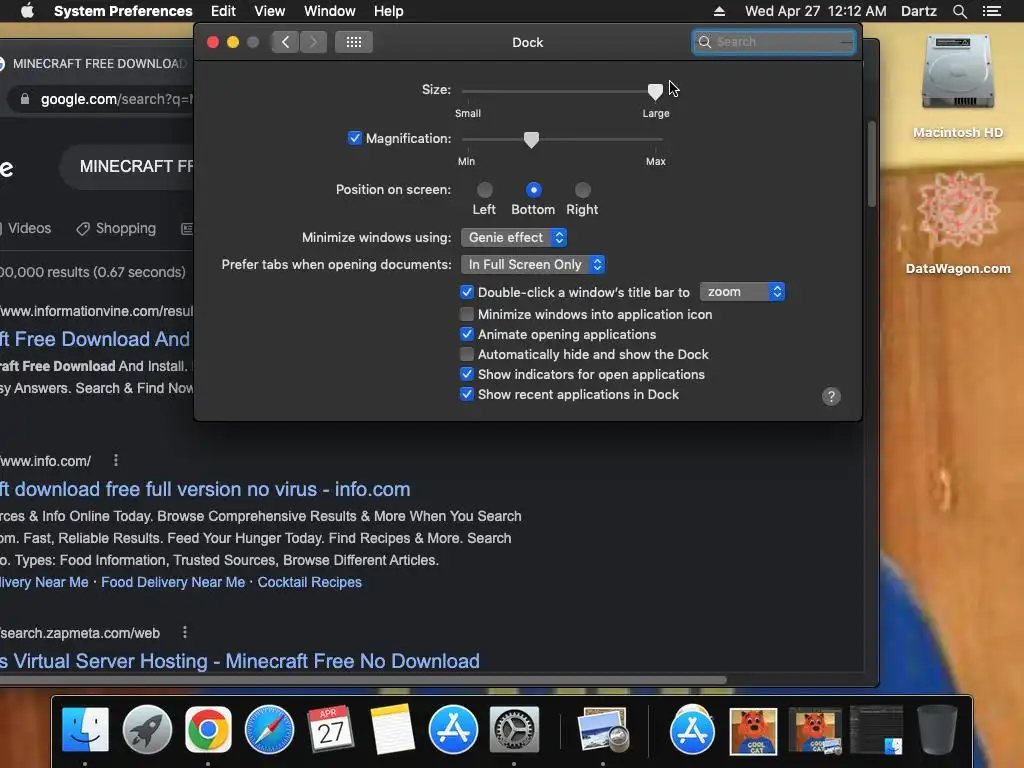Toggle Animate opening applications
The height and width of the screenshot is (768, 1024).
point(466,334)
